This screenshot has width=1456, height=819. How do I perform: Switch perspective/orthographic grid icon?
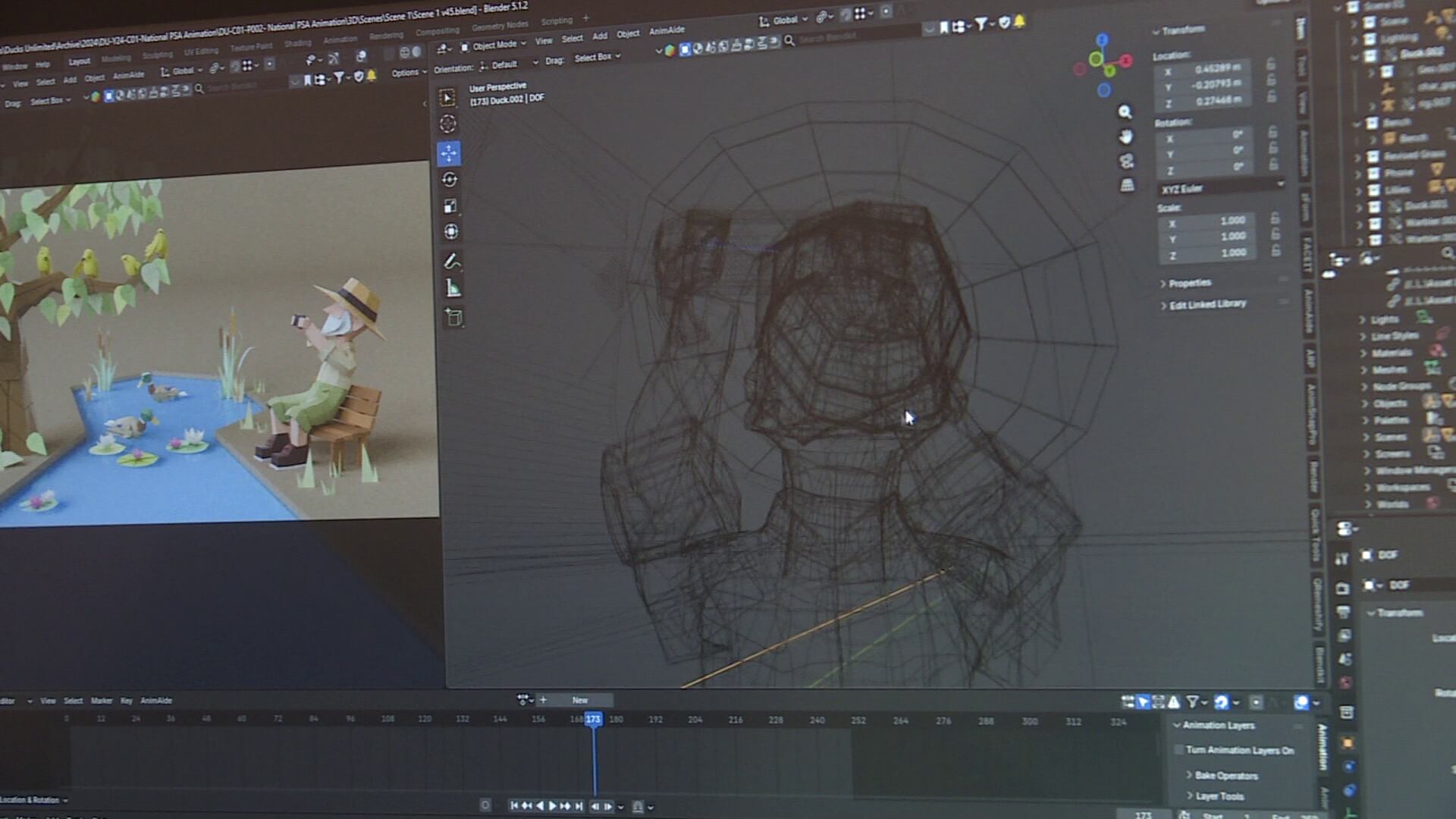coord(1127,185)
